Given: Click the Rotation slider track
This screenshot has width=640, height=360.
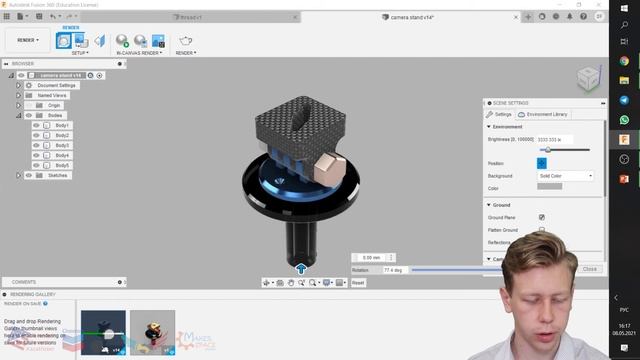Looking at the screenshot, I should pos(457,269).
